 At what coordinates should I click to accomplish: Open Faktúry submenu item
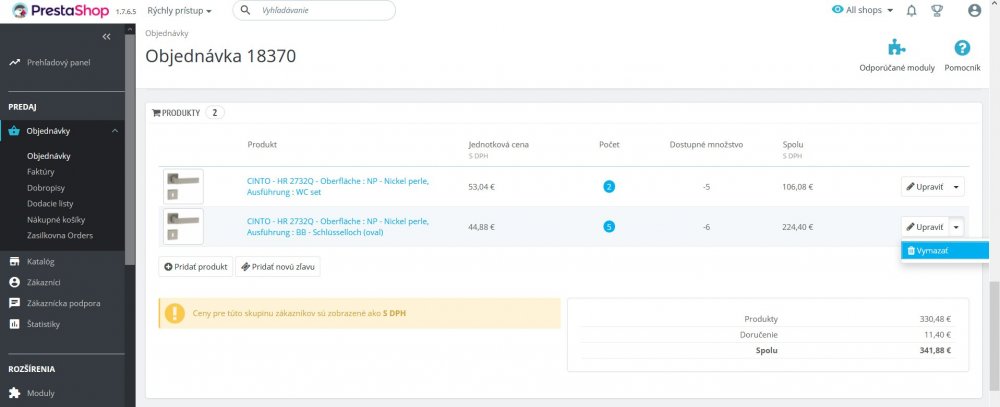pos(40,172)
